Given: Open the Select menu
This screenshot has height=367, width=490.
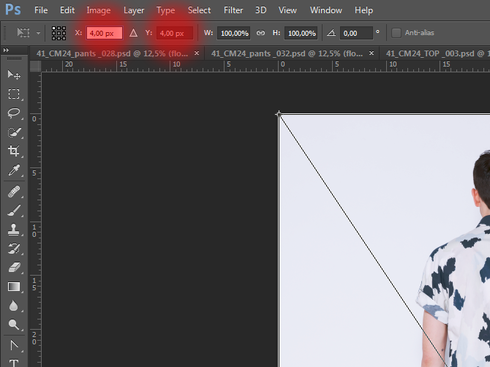Looking at the screenshot, I should pos(199,10).
